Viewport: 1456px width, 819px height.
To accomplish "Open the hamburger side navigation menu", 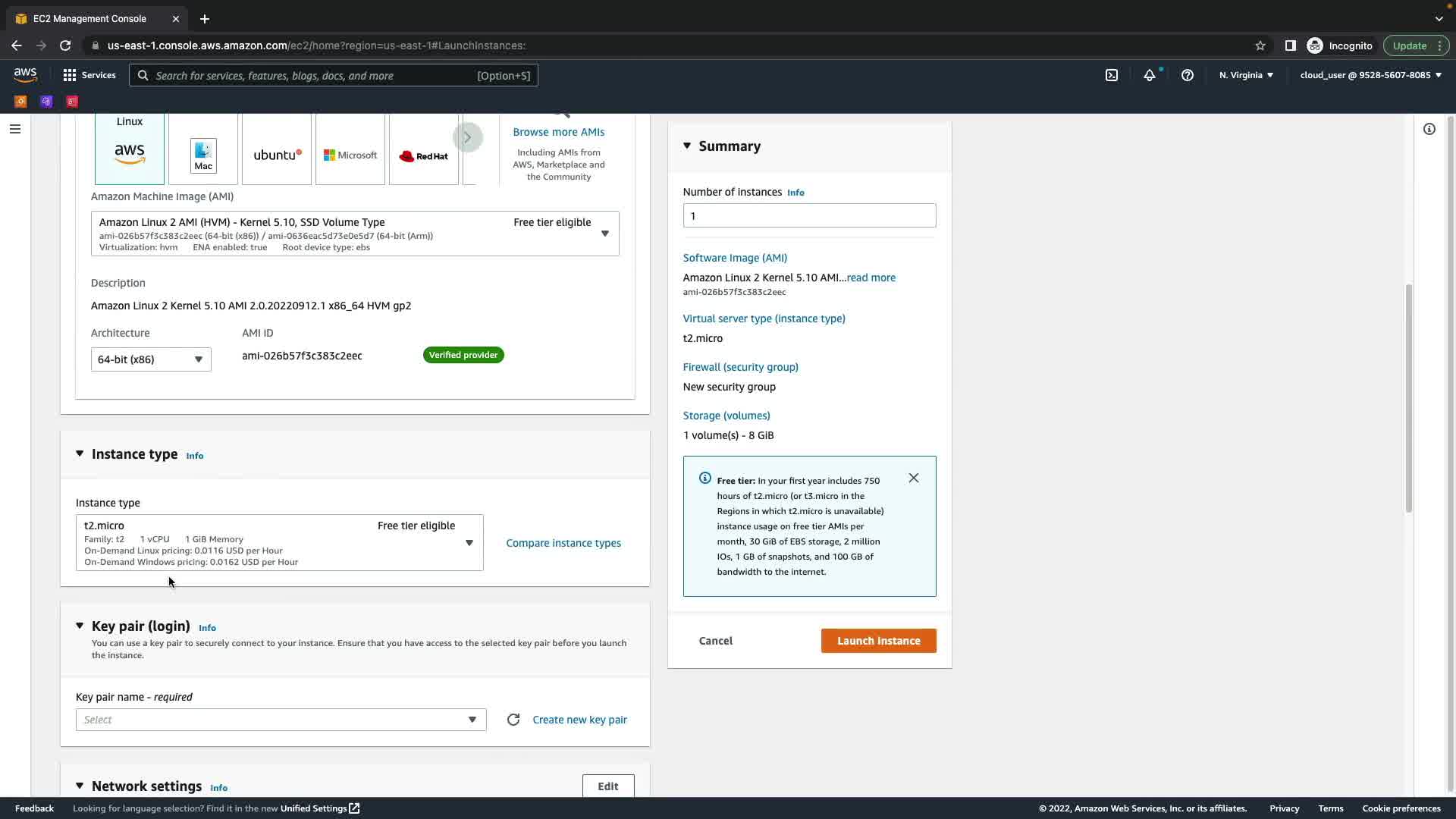I will [x=14, y=129].
